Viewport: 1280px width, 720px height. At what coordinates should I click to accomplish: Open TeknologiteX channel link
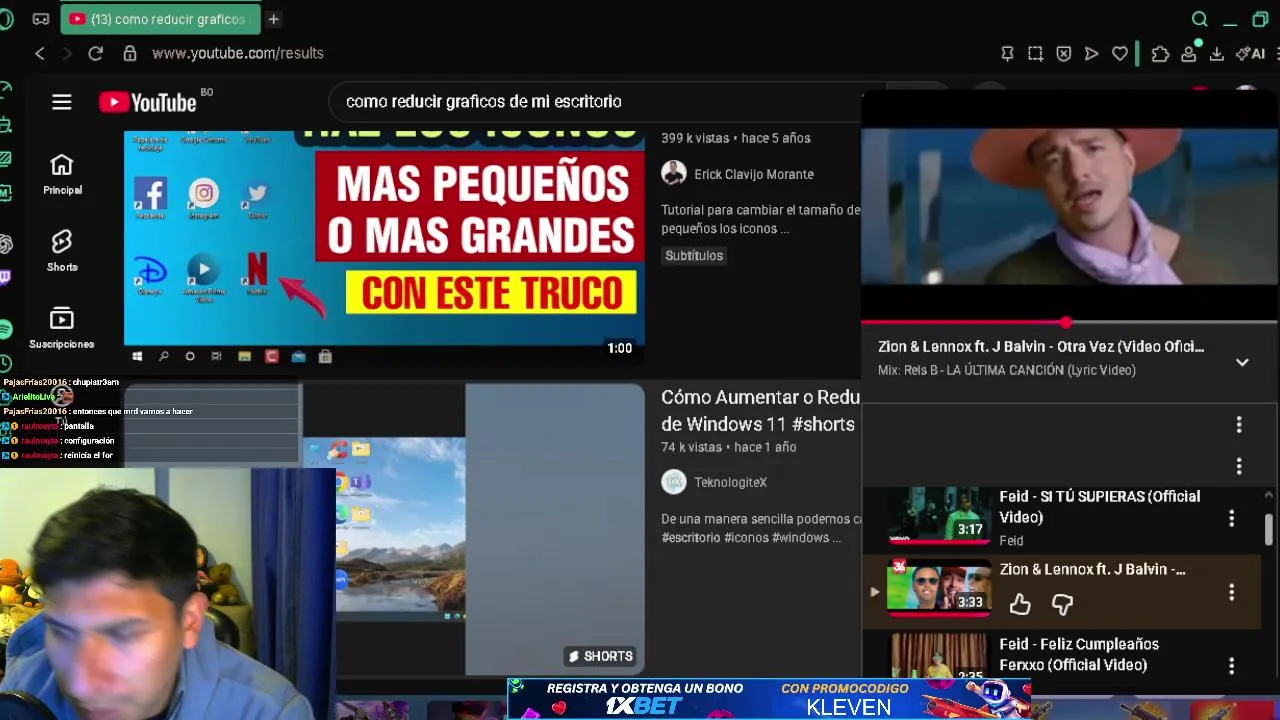pos(730,482)
